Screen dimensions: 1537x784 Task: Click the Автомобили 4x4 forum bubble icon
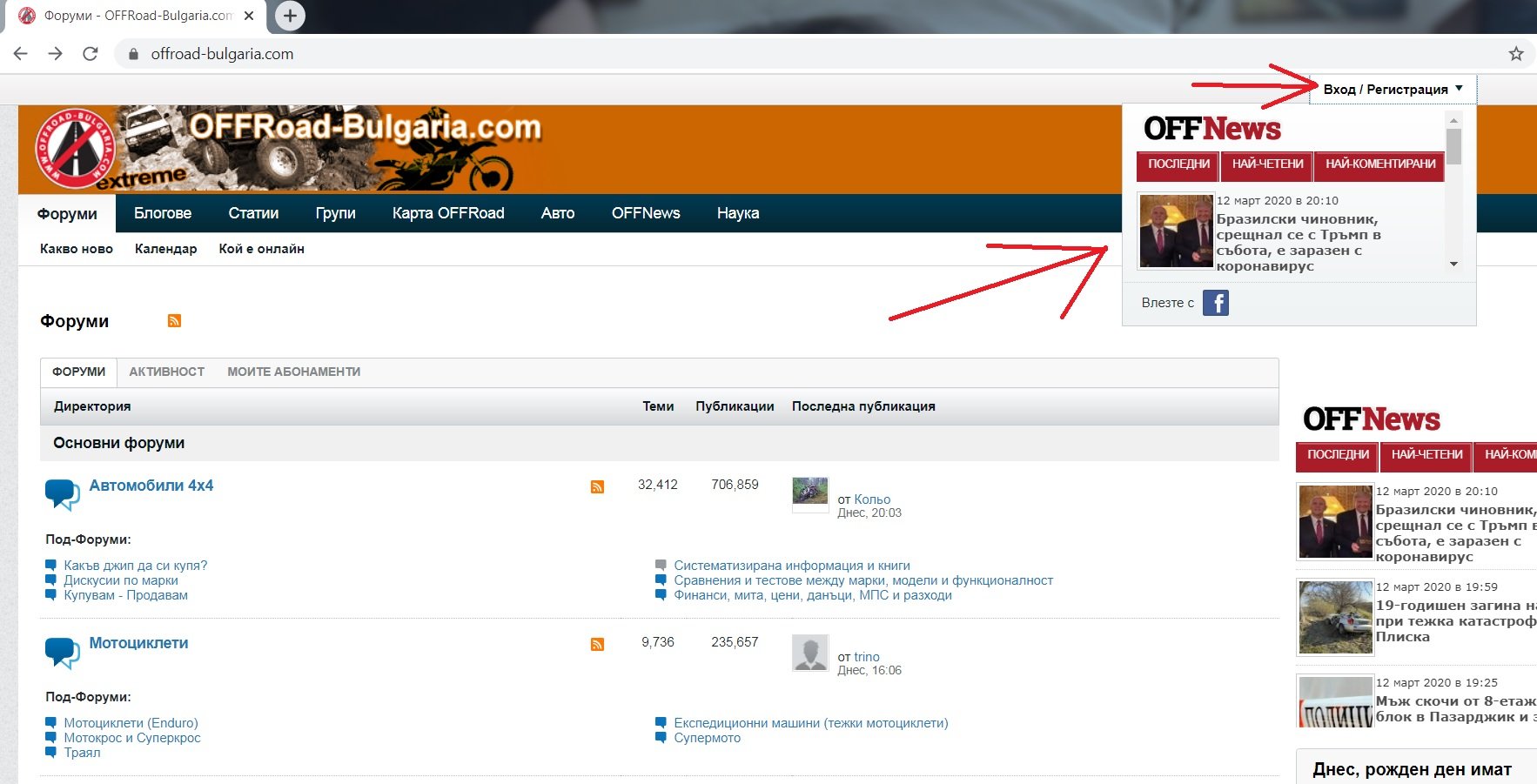(x=62, y=494)
